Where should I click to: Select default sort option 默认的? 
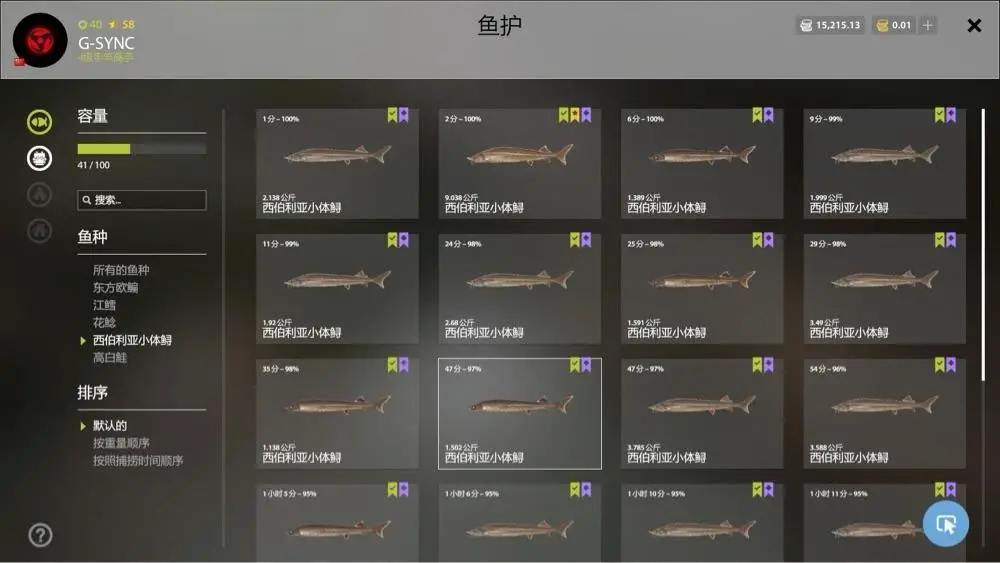coord(110,425)
